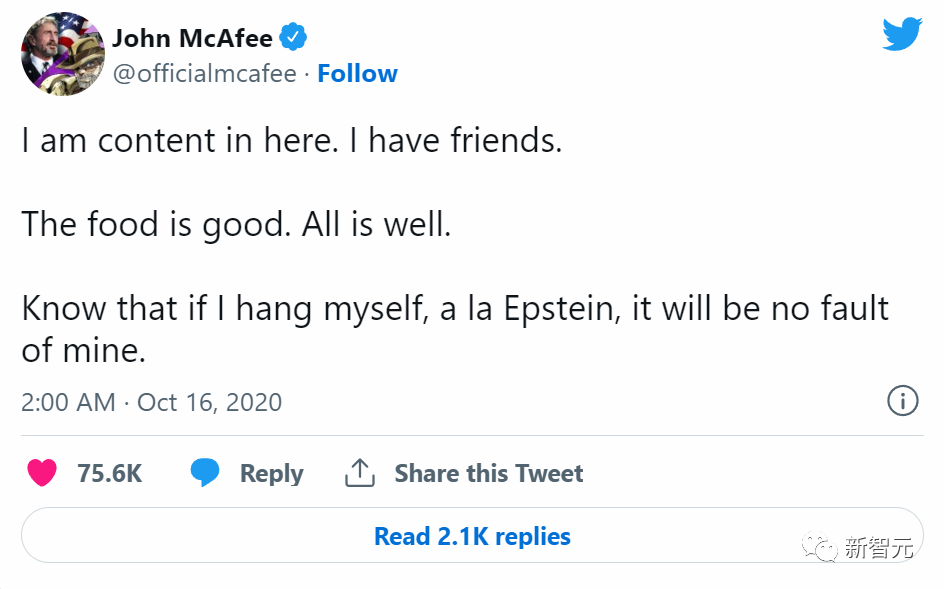Click the line 'The food is good'

[236, 223]
